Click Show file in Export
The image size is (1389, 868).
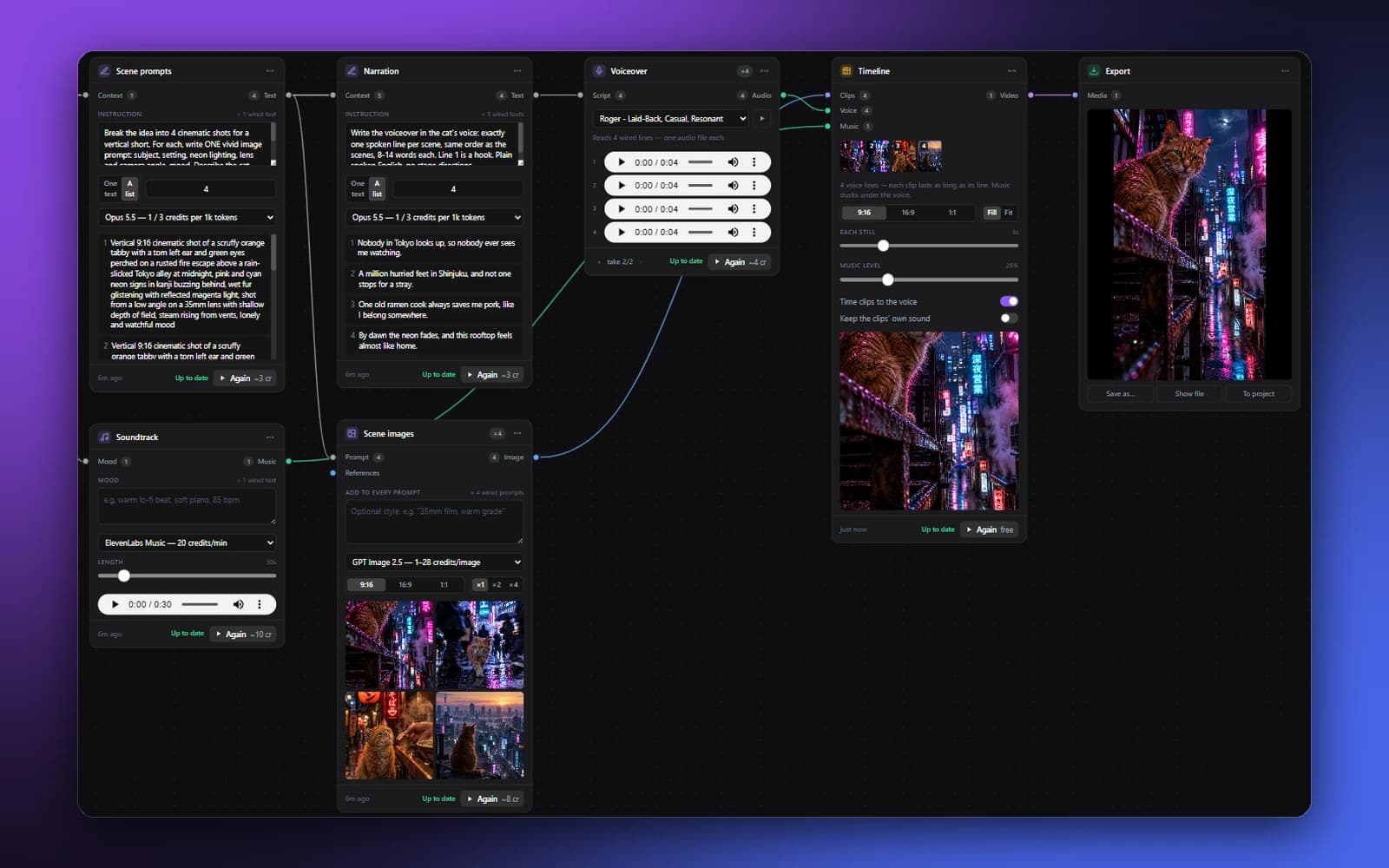coord(1189,394)
